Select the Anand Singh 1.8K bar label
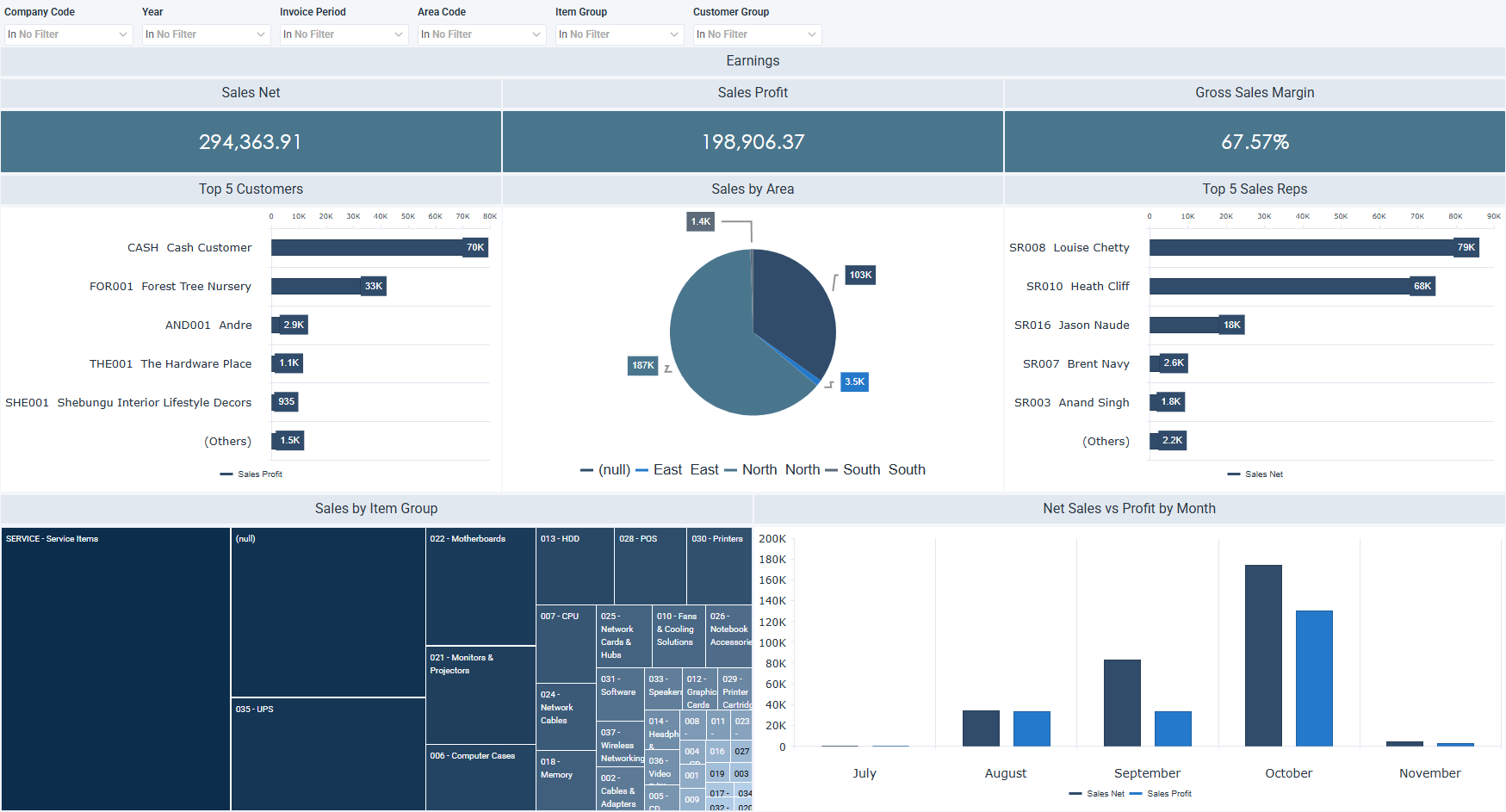Image resolution: width=1506 pixels, height=812 pixels. pos(1171,401)
